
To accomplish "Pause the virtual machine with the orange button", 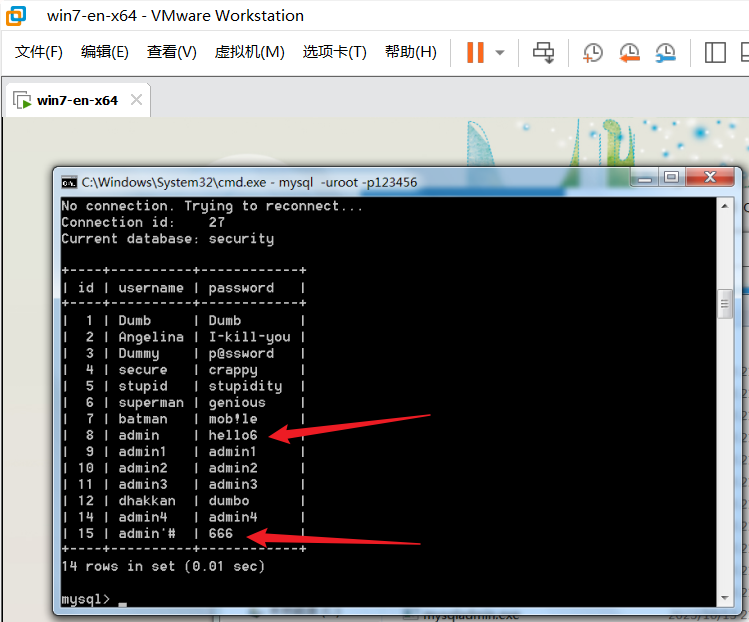I will pyautogui.click(x=475, y=52).
